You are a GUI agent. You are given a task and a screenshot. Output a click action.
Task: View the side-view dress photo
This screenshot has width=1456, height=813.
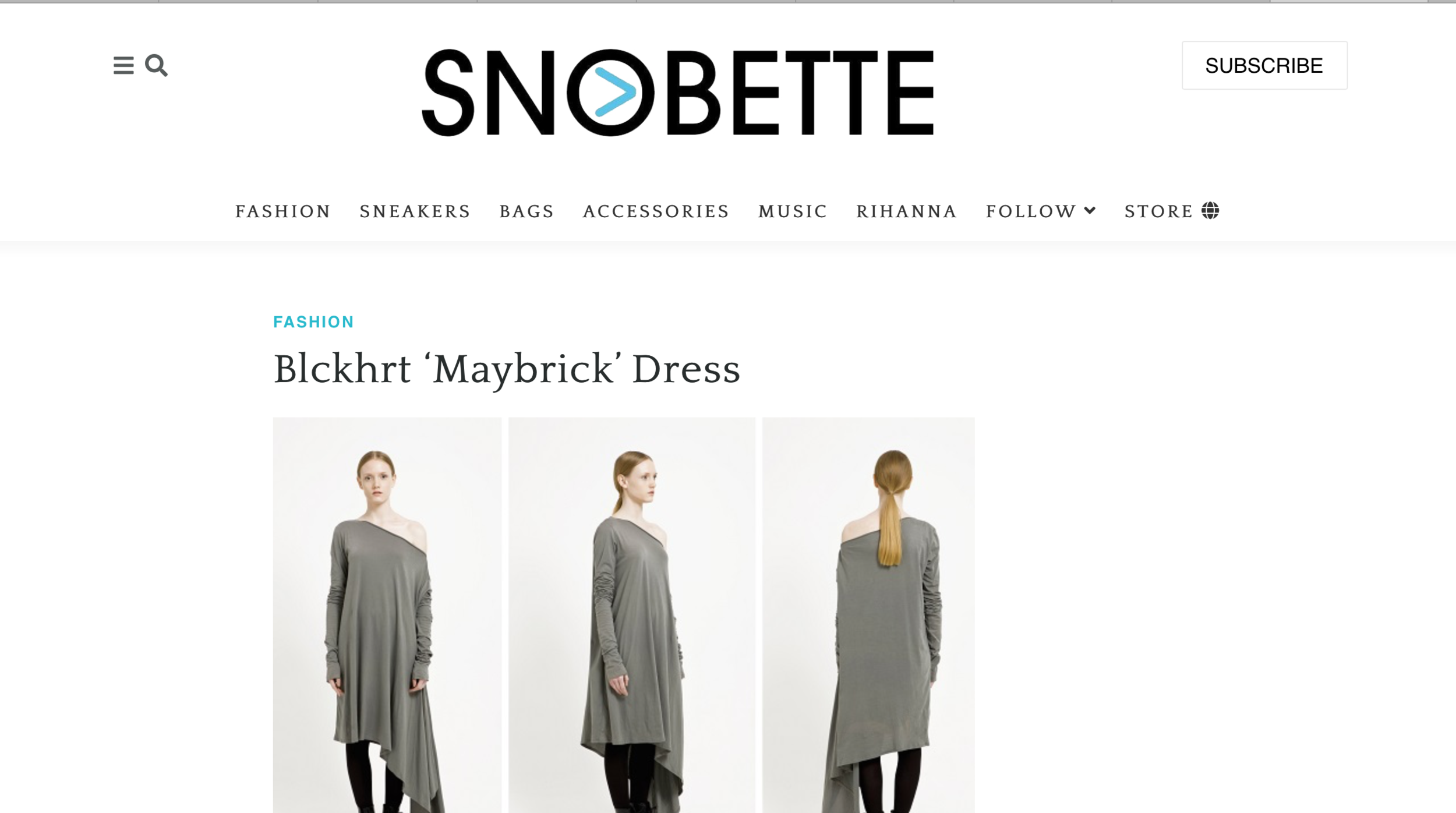pos(632,615)
